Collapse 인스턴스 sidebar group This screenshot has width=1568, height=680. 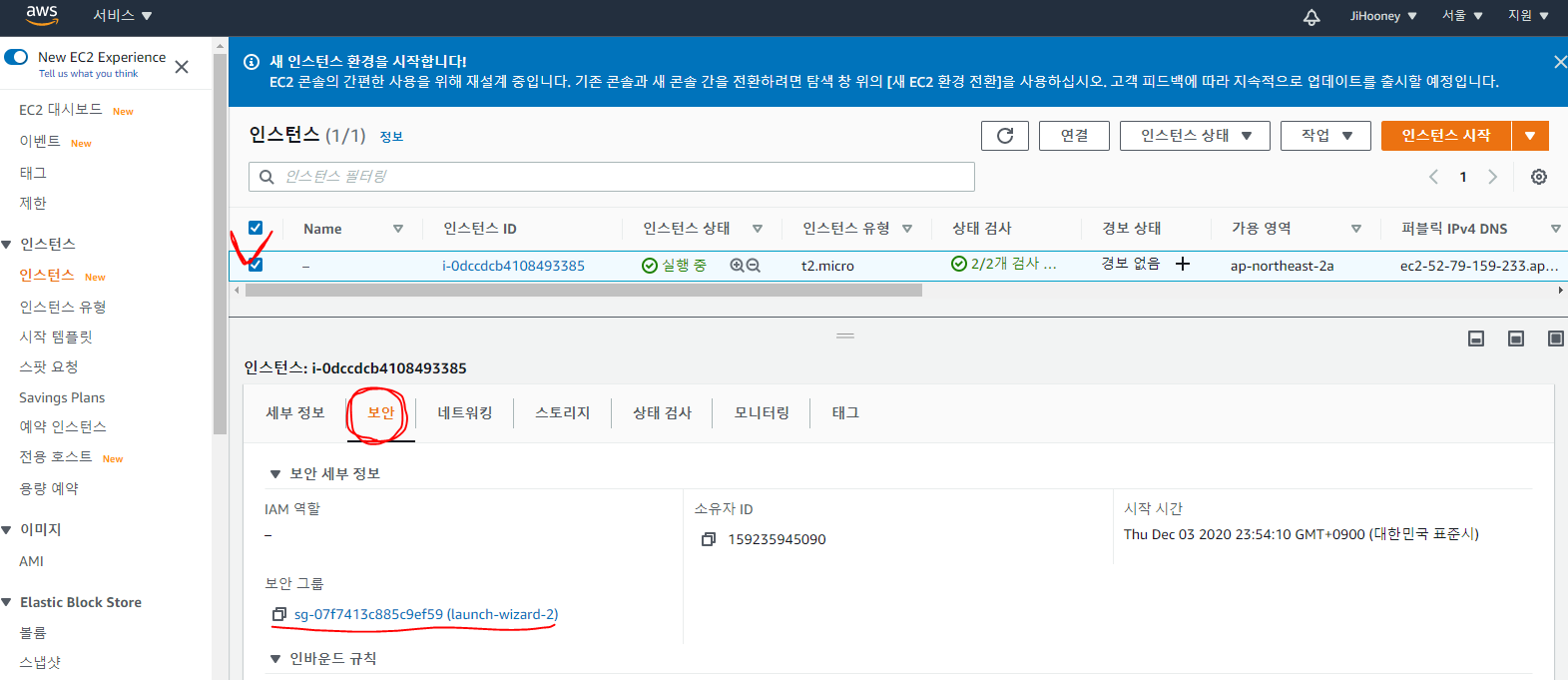click(x=7, y=245)
